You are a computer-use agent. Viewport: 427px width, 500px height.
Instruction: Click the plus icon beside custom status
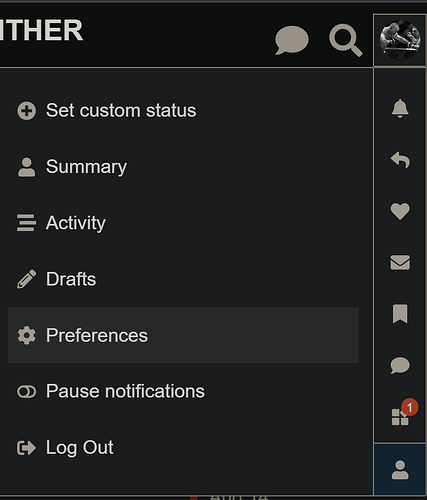click(x=27, y=111)
